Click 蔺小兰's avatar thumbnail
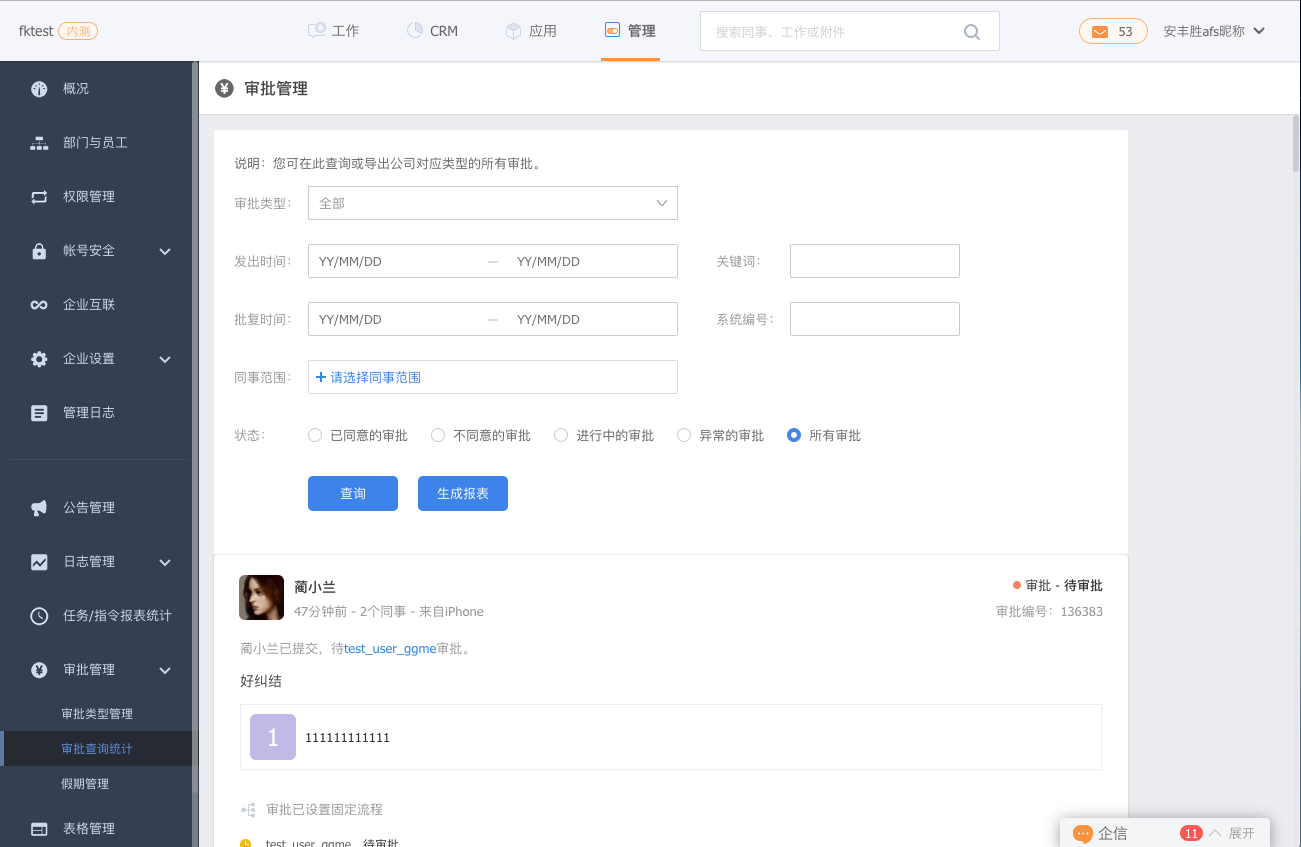 (261, 598)
